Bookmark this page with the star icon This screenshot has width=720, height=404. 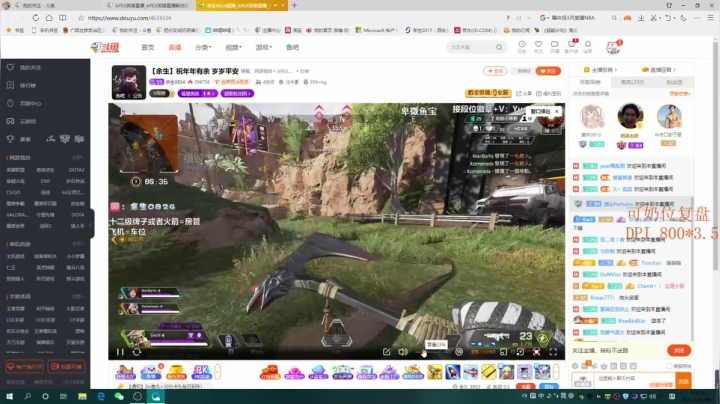pos(81,18)
